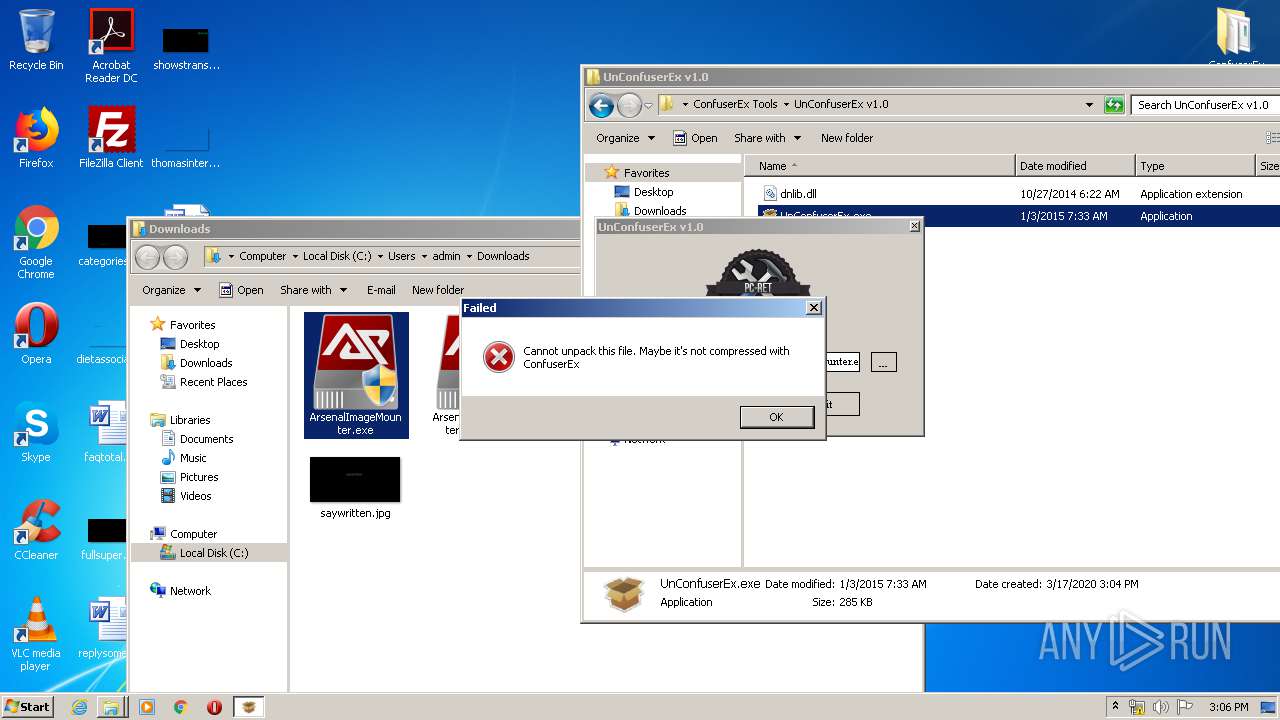Click OK in the Failed dialog

pos(776,417)
